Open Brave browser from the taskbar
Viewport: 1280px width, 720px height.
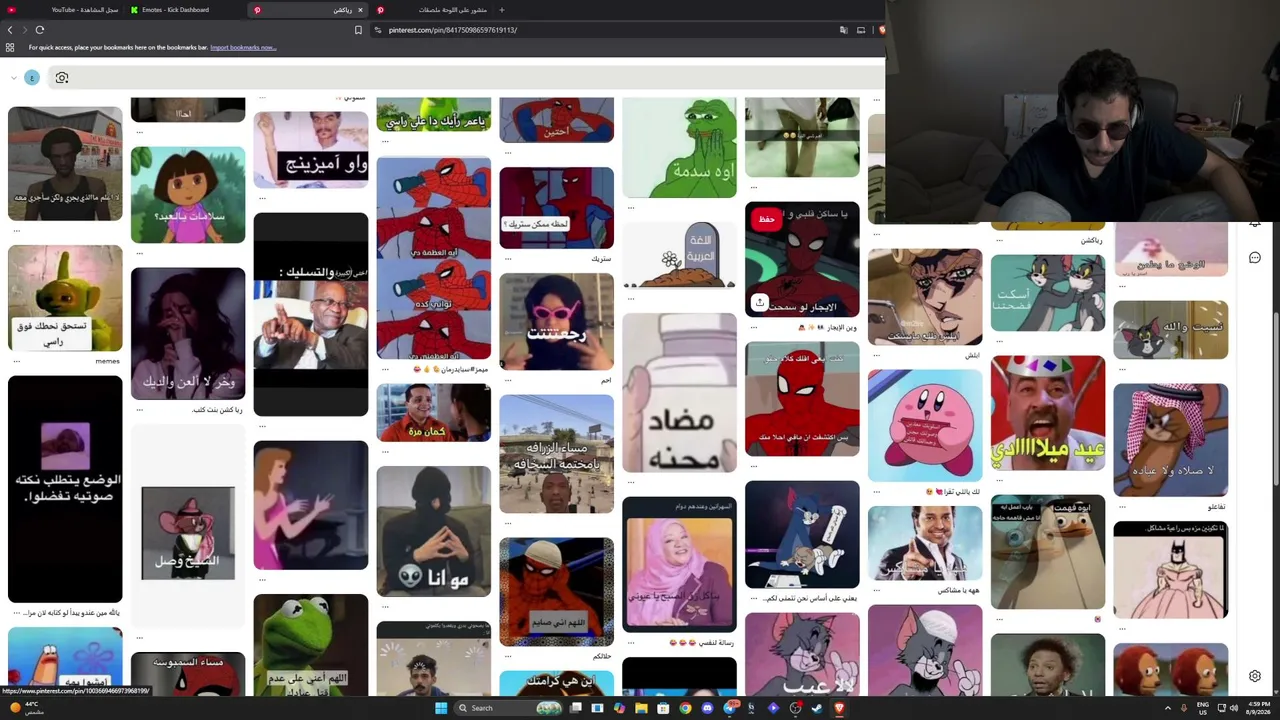[x=839, y=708]
